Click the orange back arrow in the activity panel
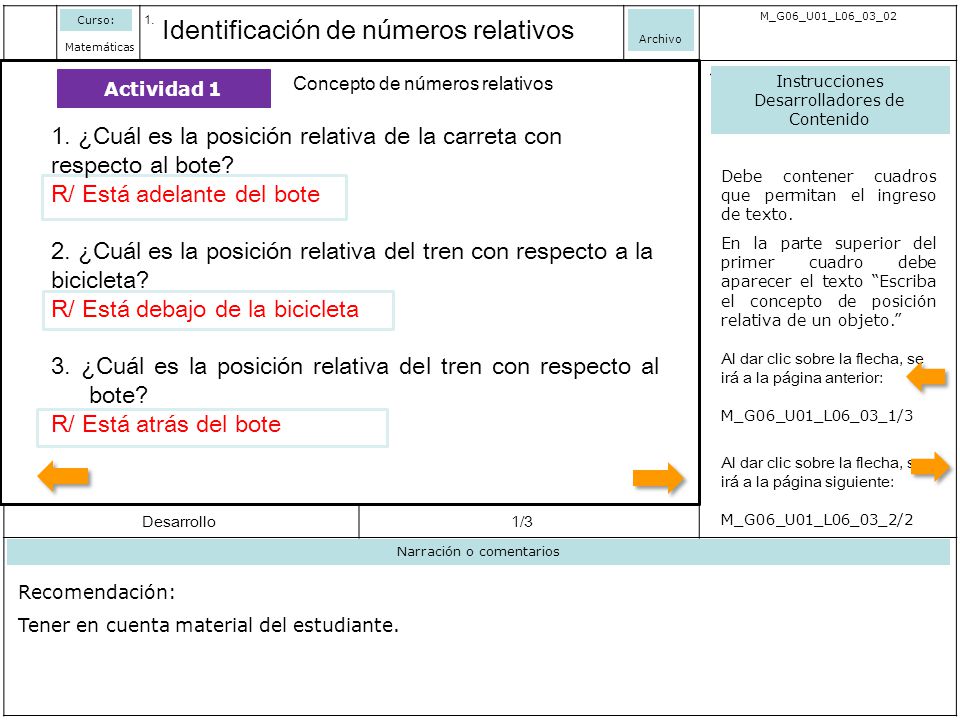Viewport: 960px width, 720px height. point(64,476)
